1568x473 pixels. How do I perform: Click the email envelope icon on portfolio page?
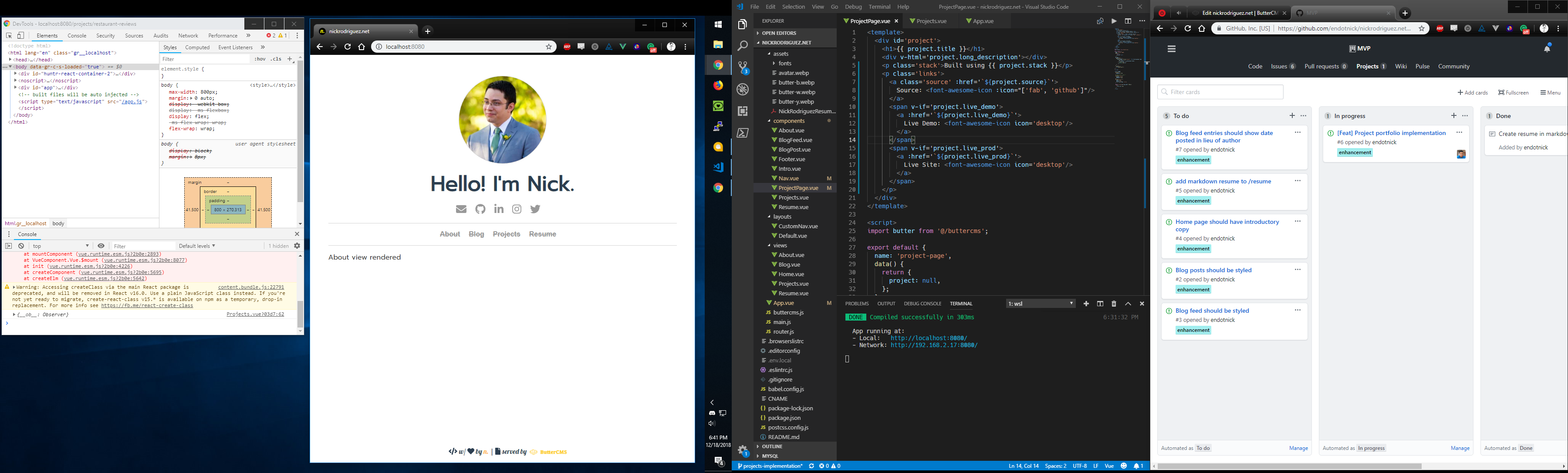click(x=461, y=209)
